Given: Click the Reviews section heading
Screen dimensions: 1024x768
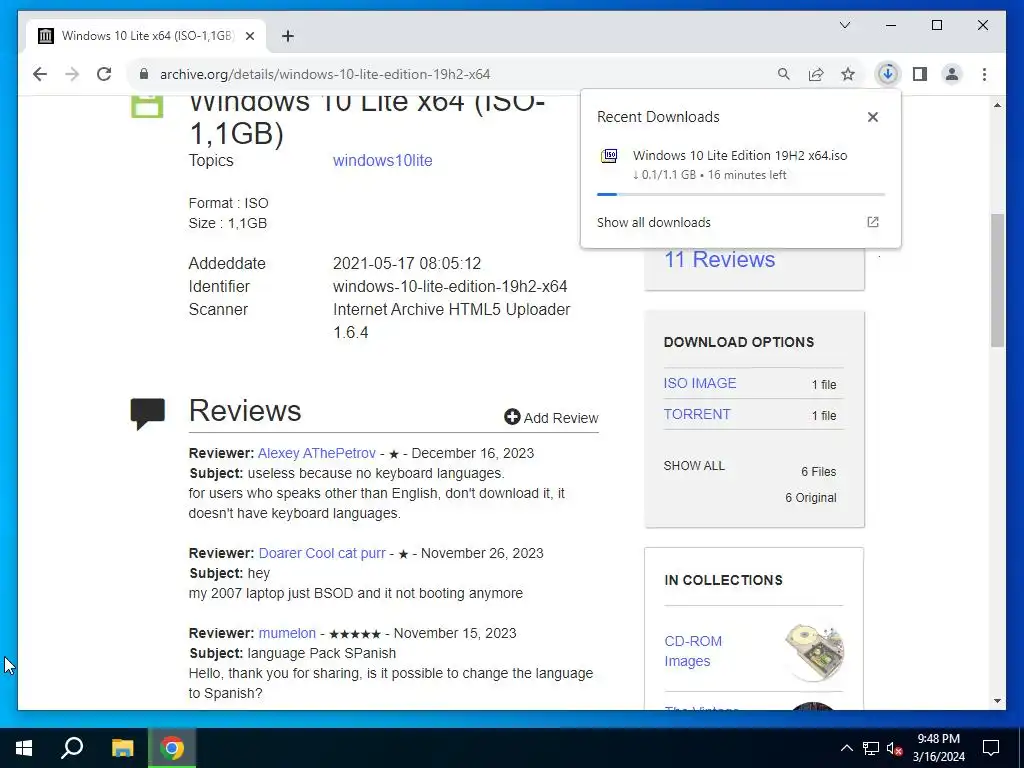Looking at the screenshot, I should [245, 411].
